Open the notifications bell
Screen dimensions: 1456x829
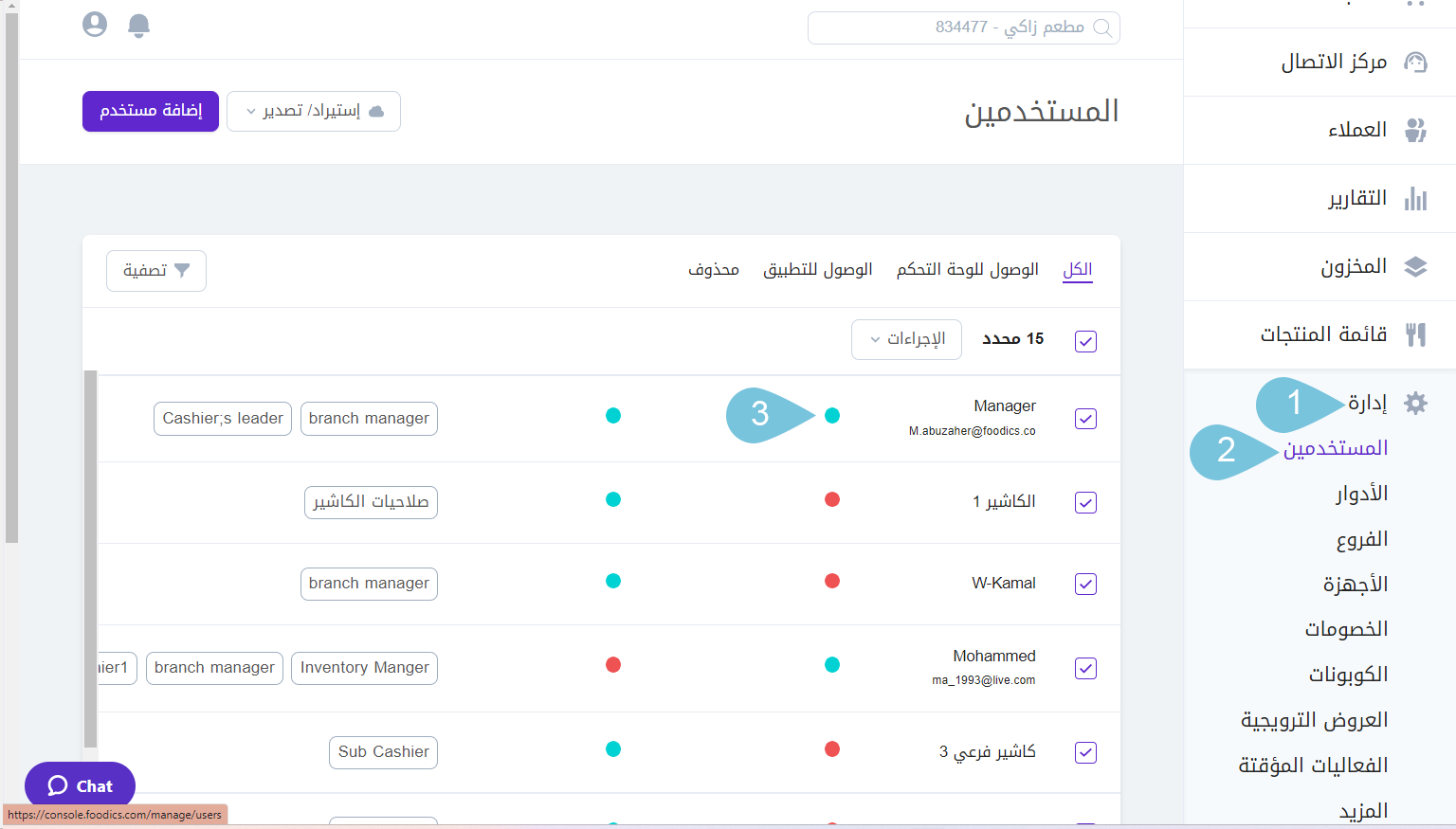pyautogui.click(x=138, y=26)
